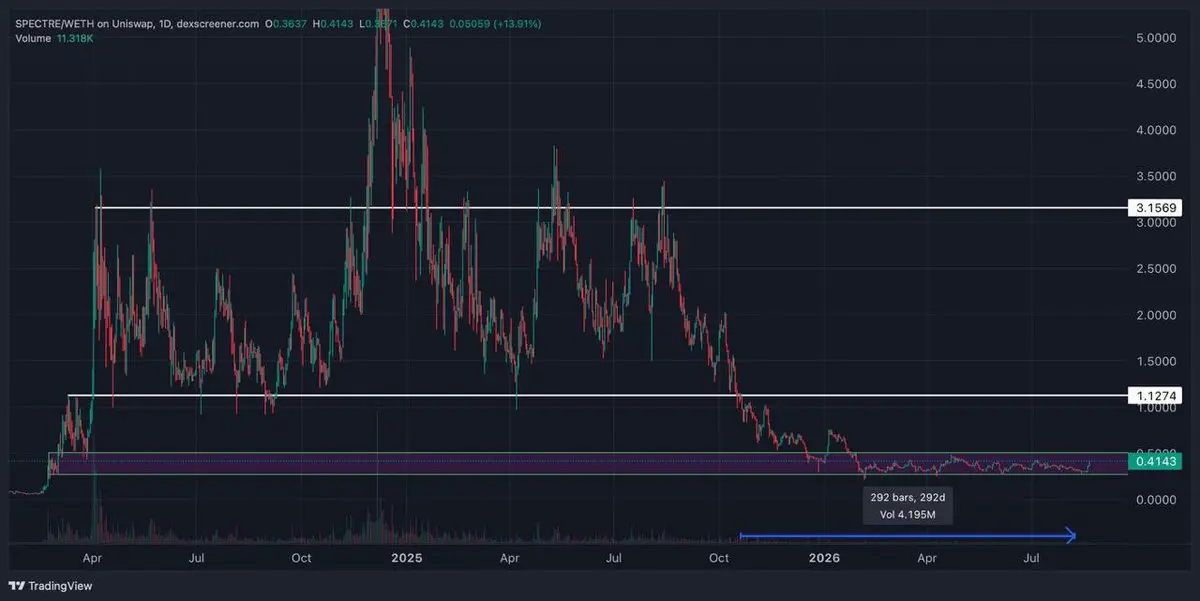This screenshot has height=601, width=1200.
Task: Click the change value 0.05059 (+13.91%)
Action: coord(493,23)
